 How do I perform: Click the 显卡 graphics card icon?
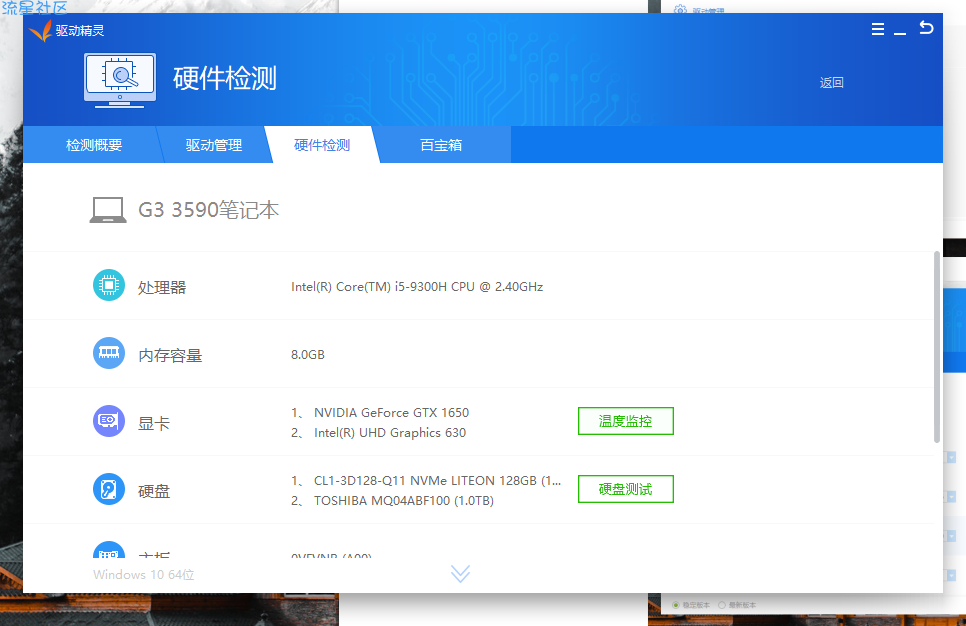click(x=109, y=421)
